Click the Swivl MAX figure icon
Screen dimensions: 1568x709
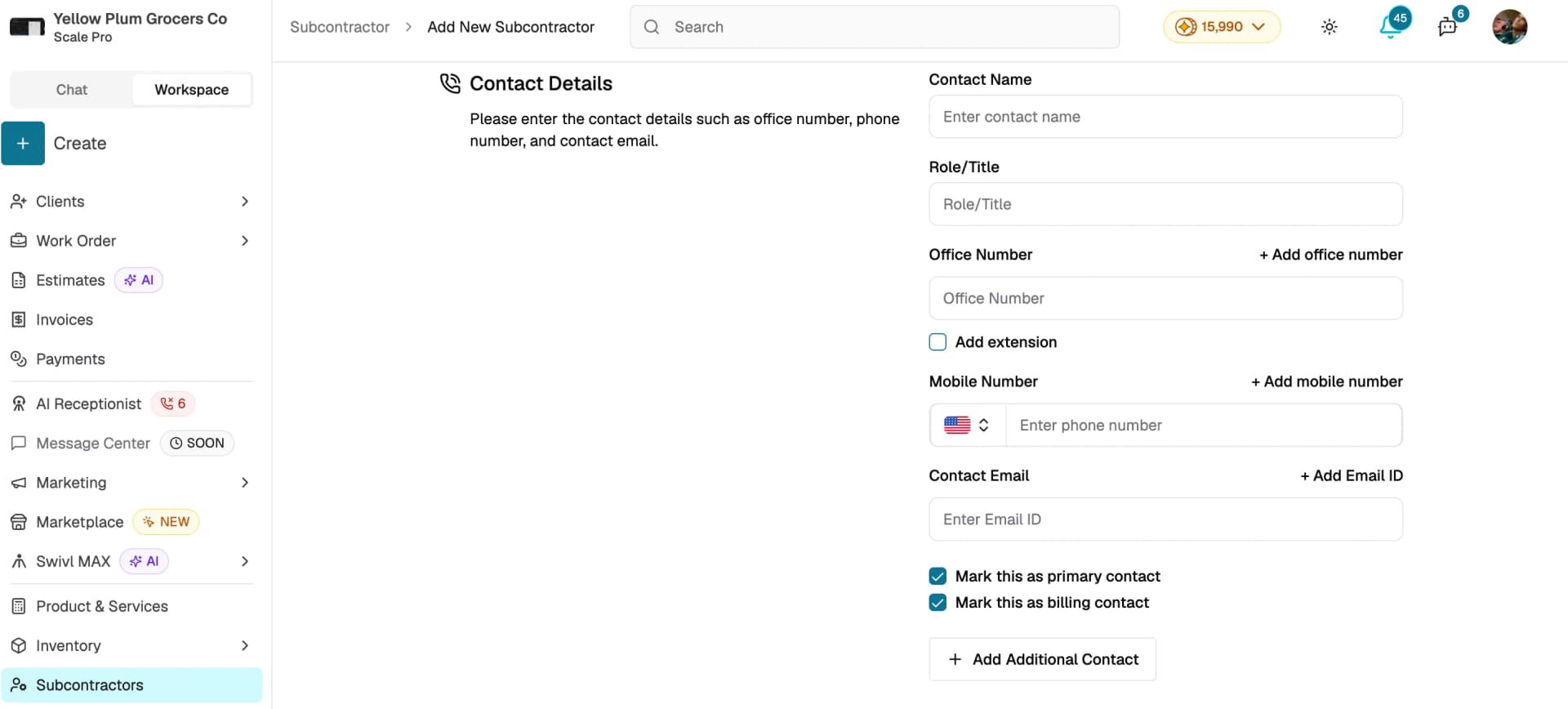click(18, 561)
